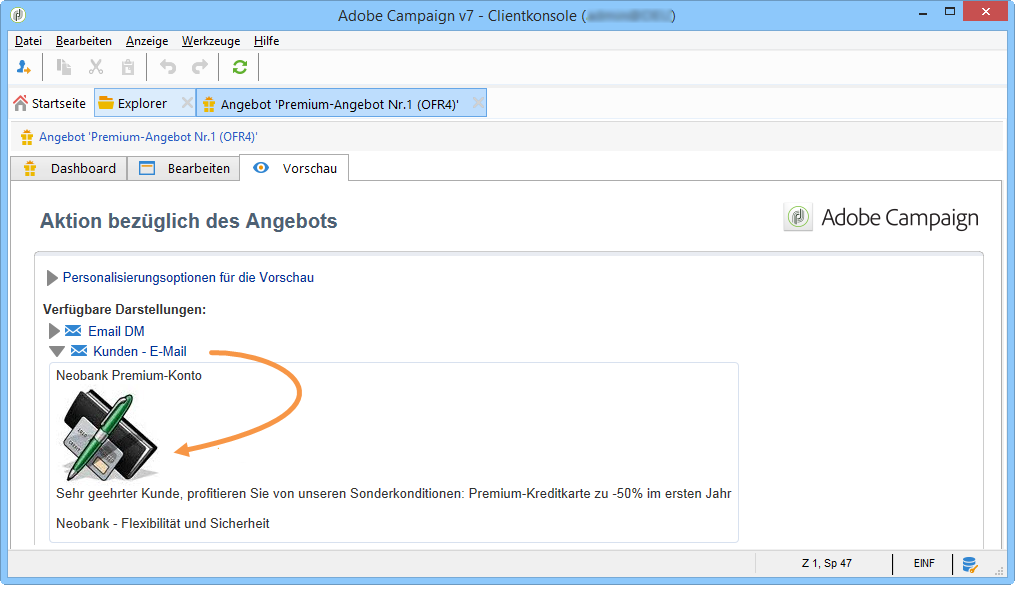Viewport: 1033px width, 608px height.
Task: Open the Bearbeiten menu in menu bar
Action: tap(84, 41)
